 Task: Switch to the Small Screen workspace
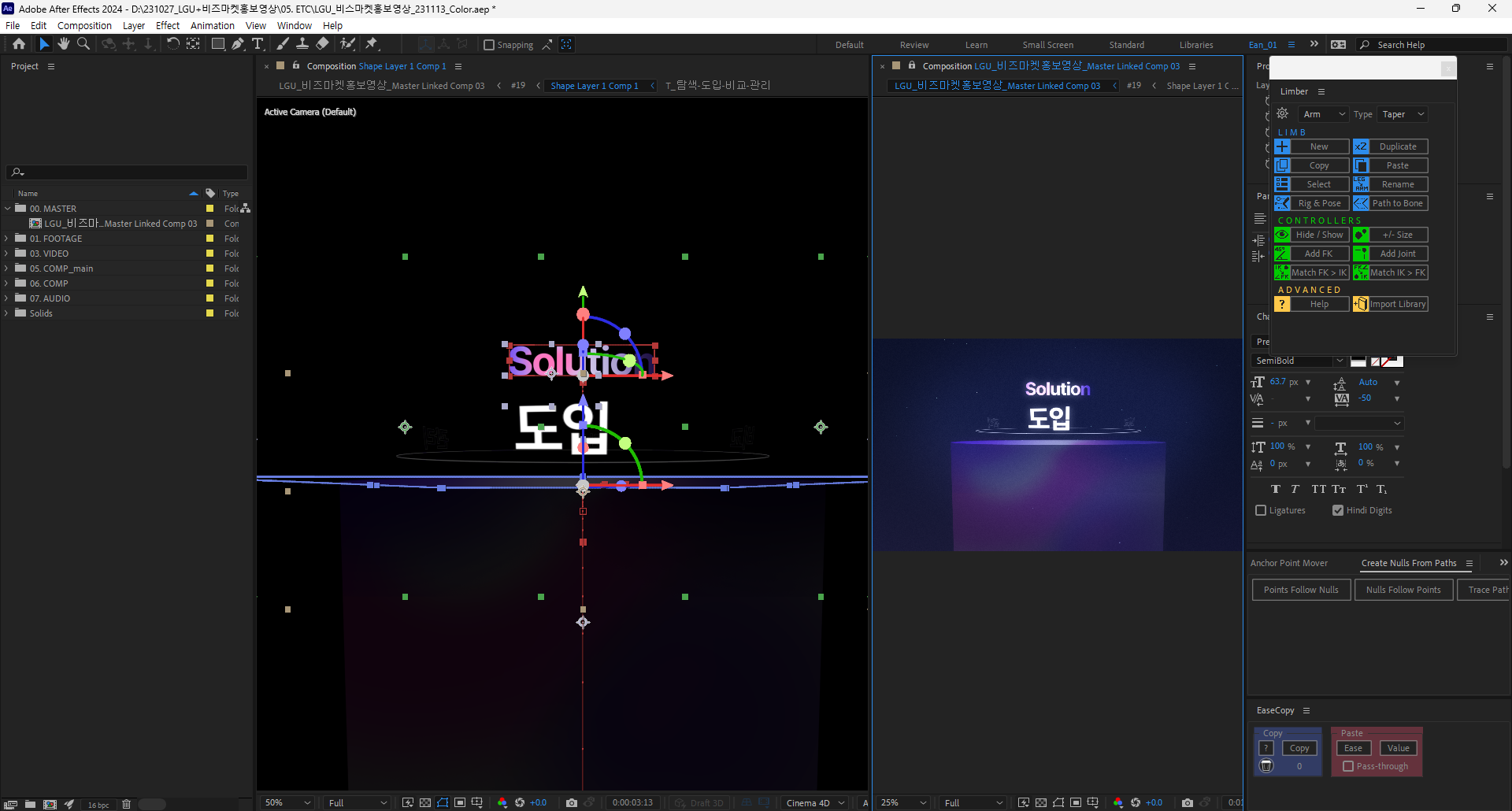(1048, 45)
